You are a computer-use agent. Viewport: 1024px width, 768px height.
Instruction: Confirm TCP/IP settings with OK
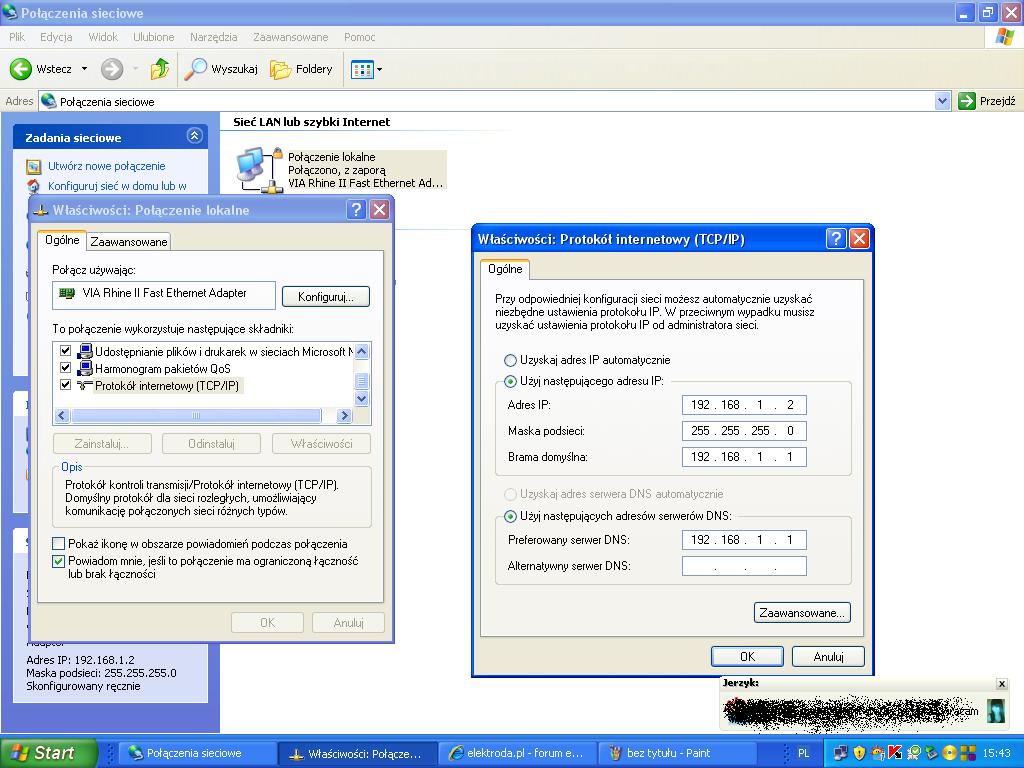747,656
